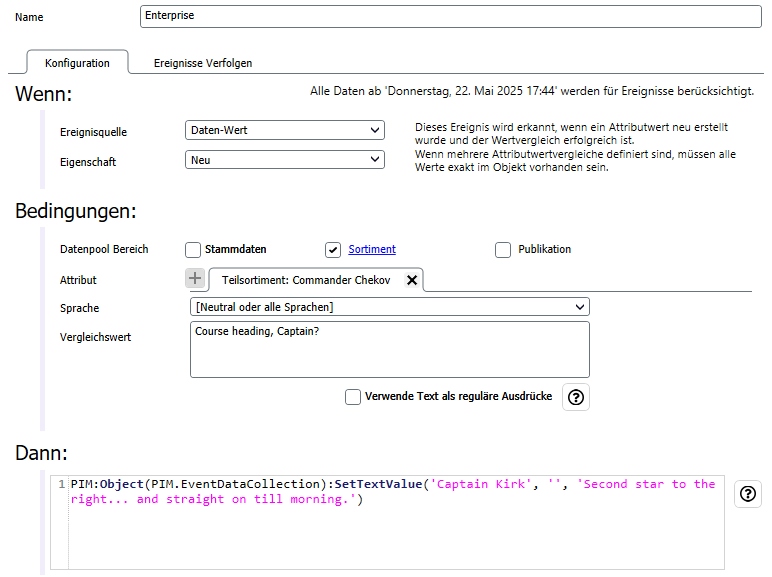Click the plus icon to add attribute
The width and height of the screenshot is (772, 577).
pos(195,279)
